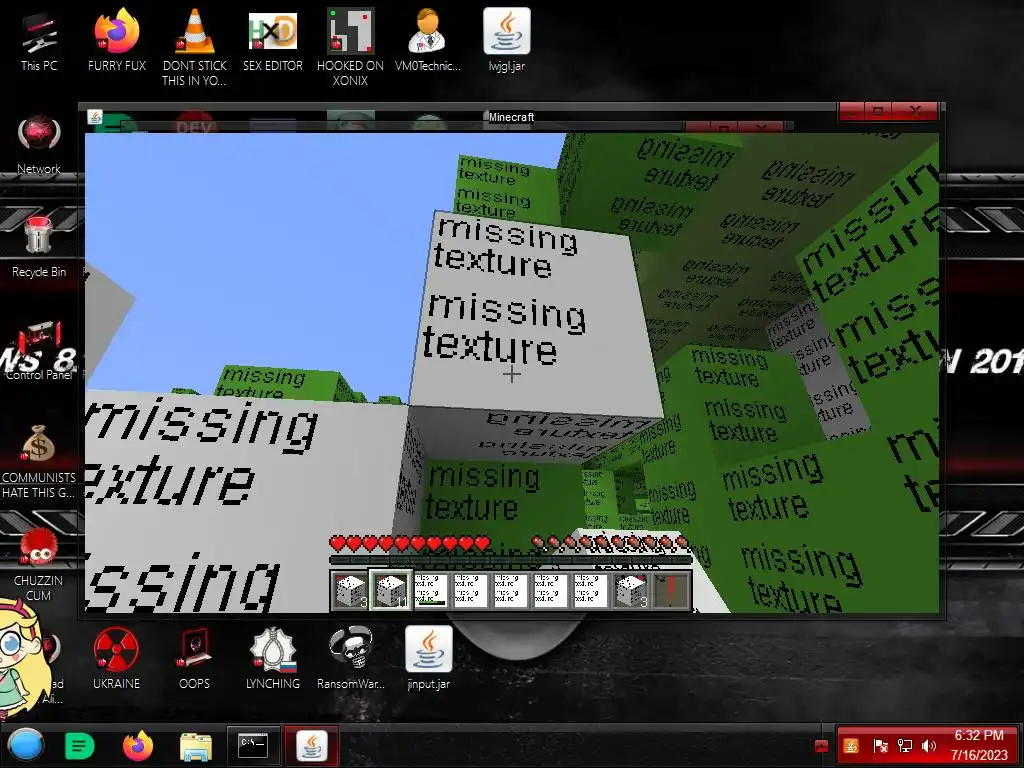Open the UKRAINE radiation symbol shortcut
This screenshot has height=768, width=1024.
[x=116, y=658]
